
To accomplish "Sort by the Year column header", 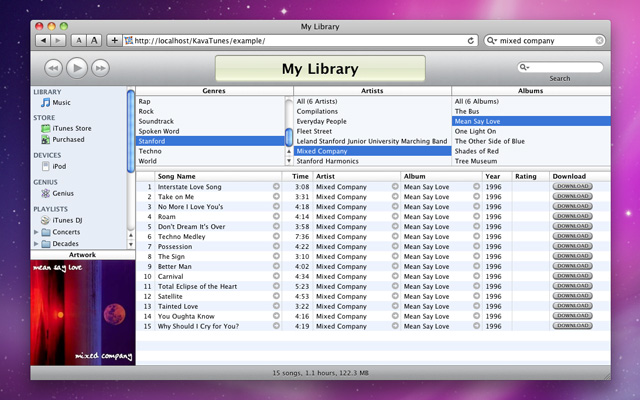I will click(x=497, y=176).
